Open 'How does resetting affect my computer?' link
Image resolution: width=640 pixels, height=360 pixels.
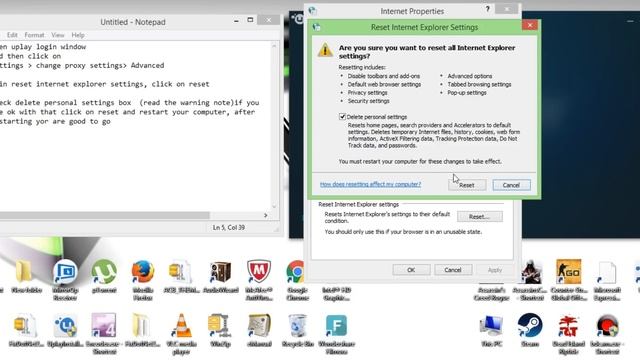point(370,184)
